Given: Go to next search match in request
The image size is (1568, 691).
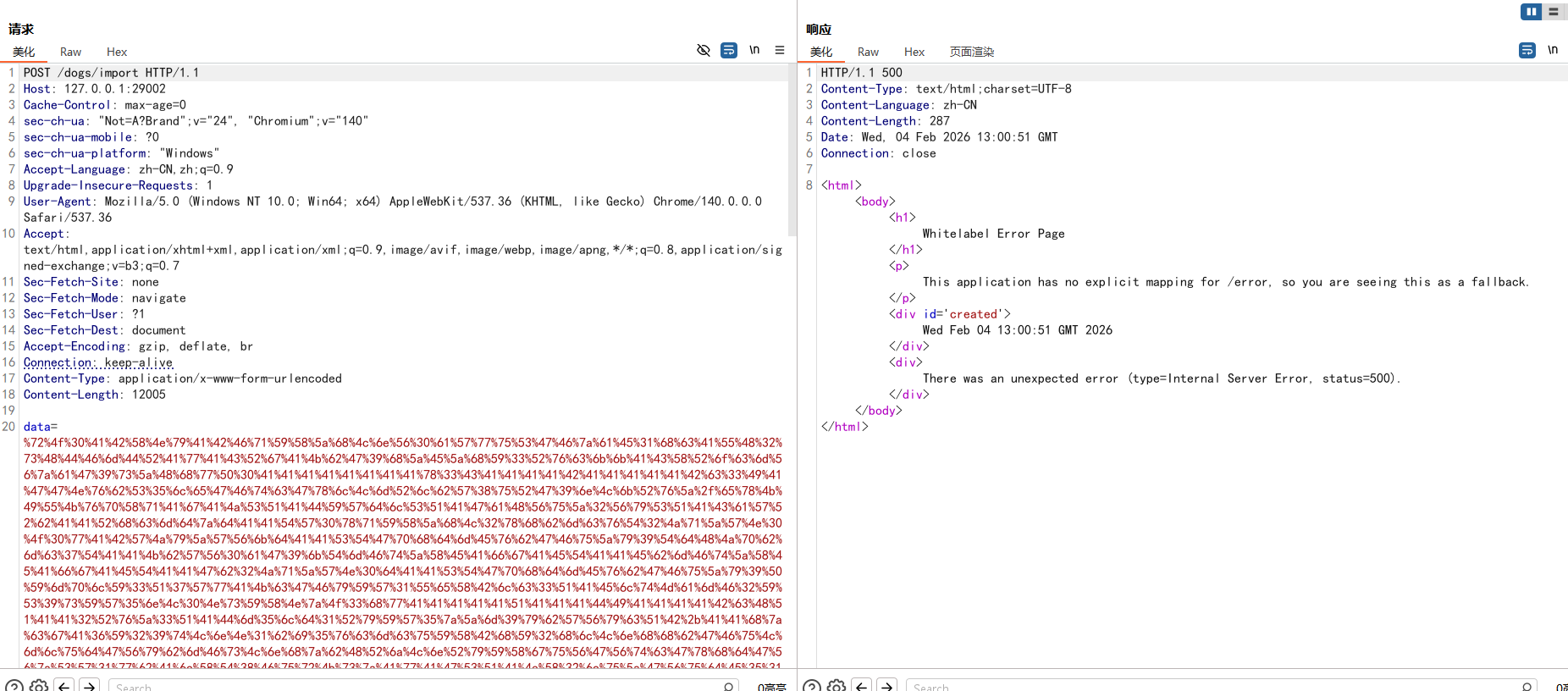Looking at the screenshot, I should pos(90,686).
